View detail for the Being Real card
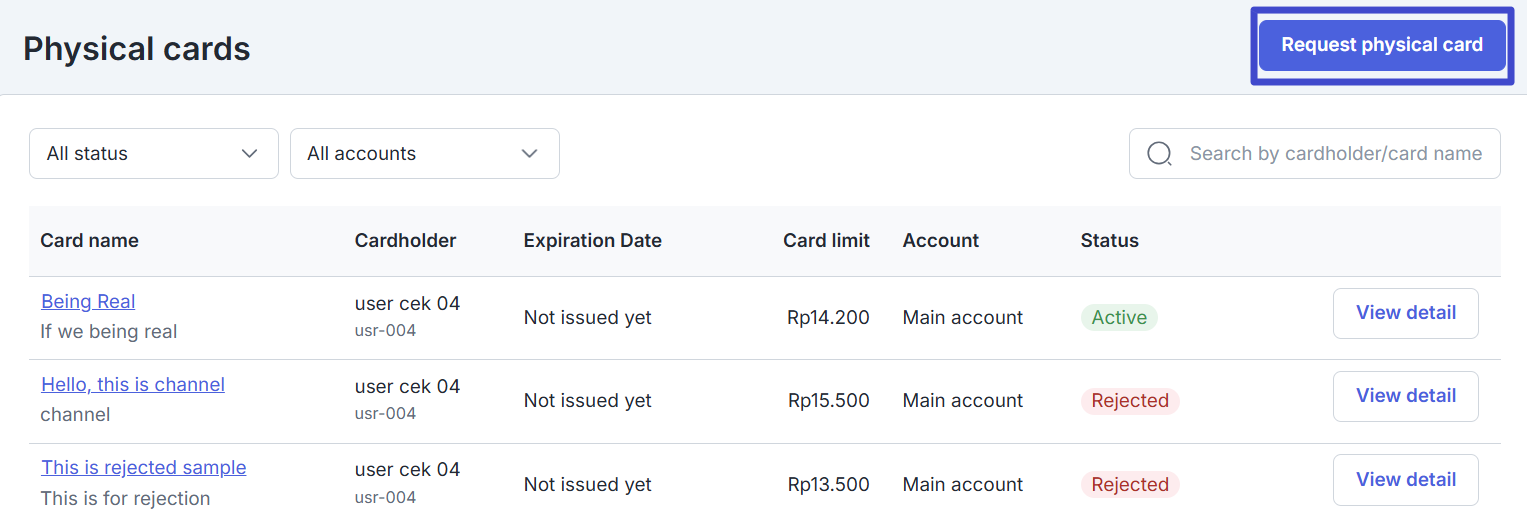 [1406, 313]
